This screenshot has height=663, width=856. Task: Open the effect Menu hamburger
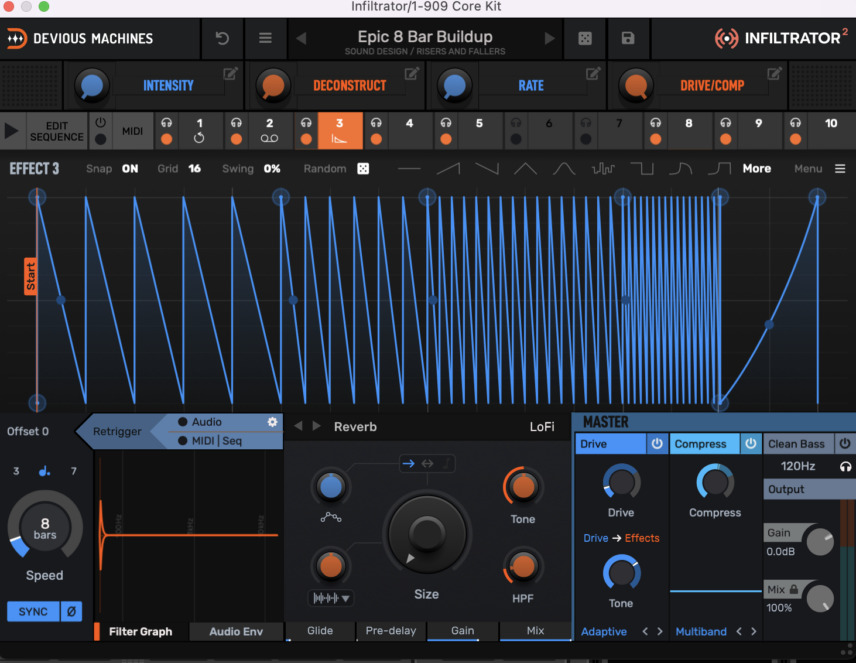point(840,169)
